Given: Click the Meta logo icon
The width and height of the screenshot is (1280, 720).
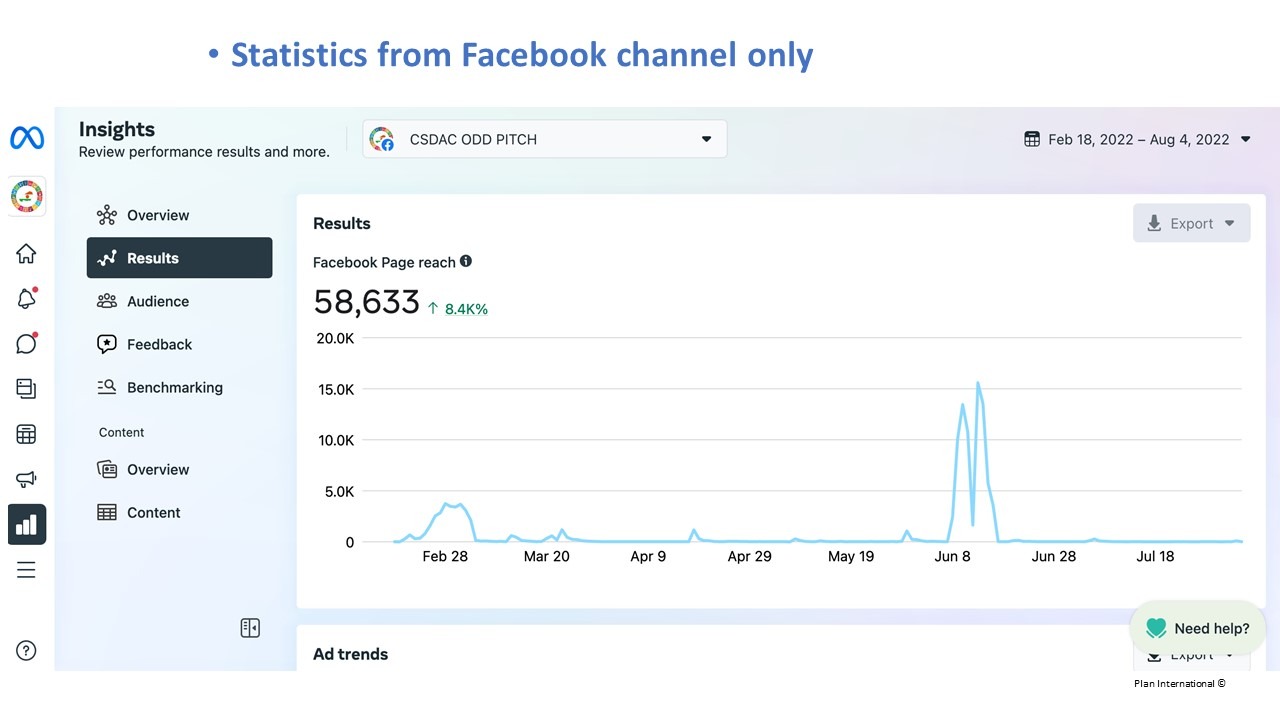Looking at the screenshot, I should tap(27, 138).
